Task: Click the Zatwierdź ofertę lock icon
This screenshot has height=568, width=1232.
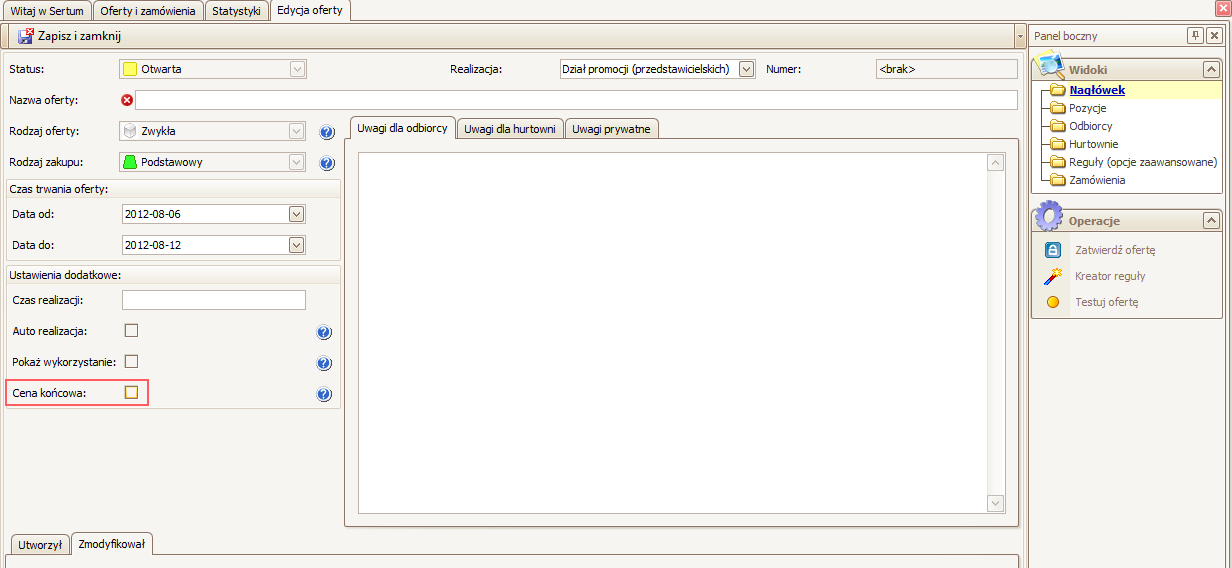Action: [1052, 250]
